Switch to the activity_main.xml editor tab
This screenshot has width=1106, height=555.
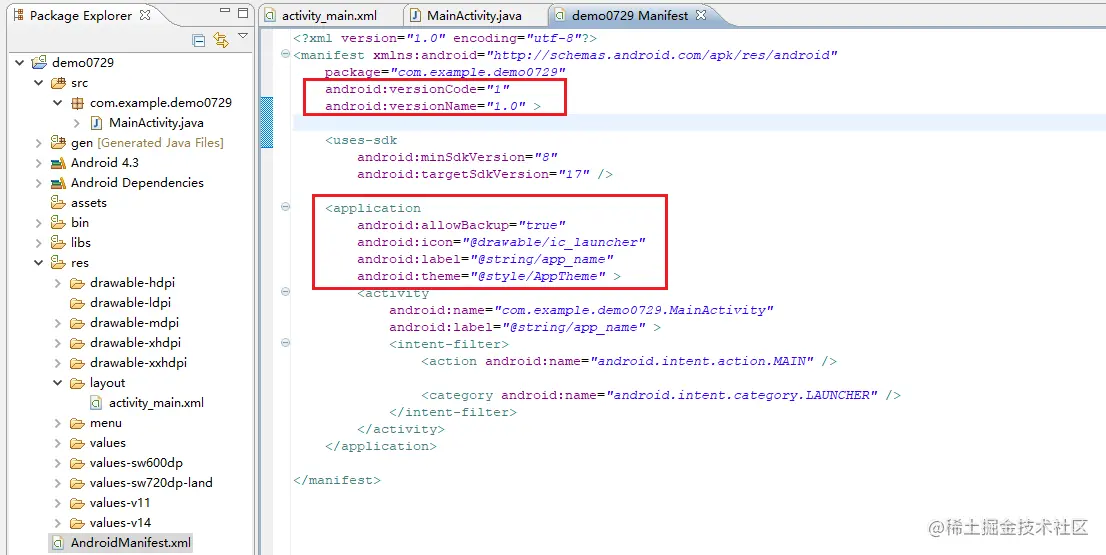pos(329,16)
